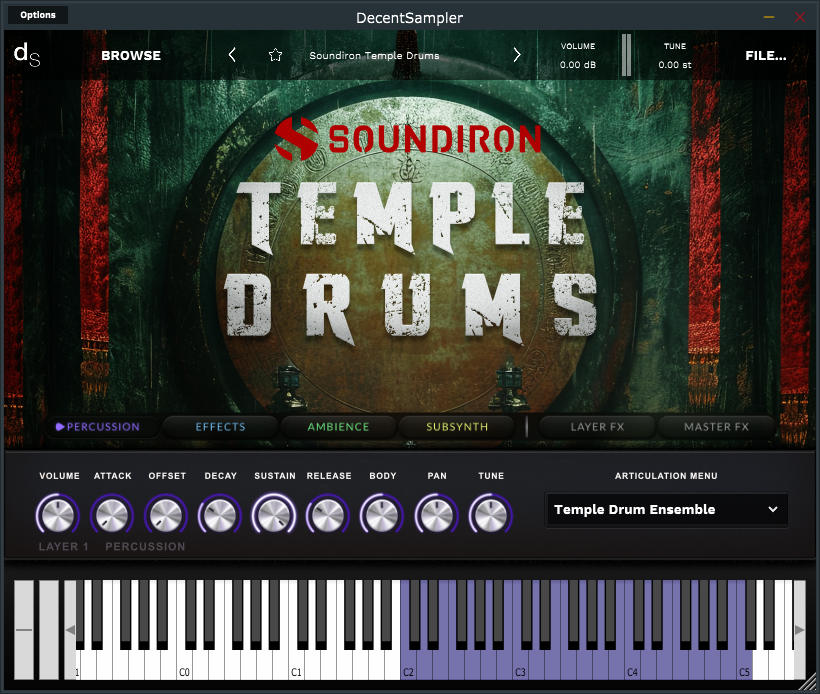
Task: Click the window resize grip corner
Action: (x=810, y=684)
